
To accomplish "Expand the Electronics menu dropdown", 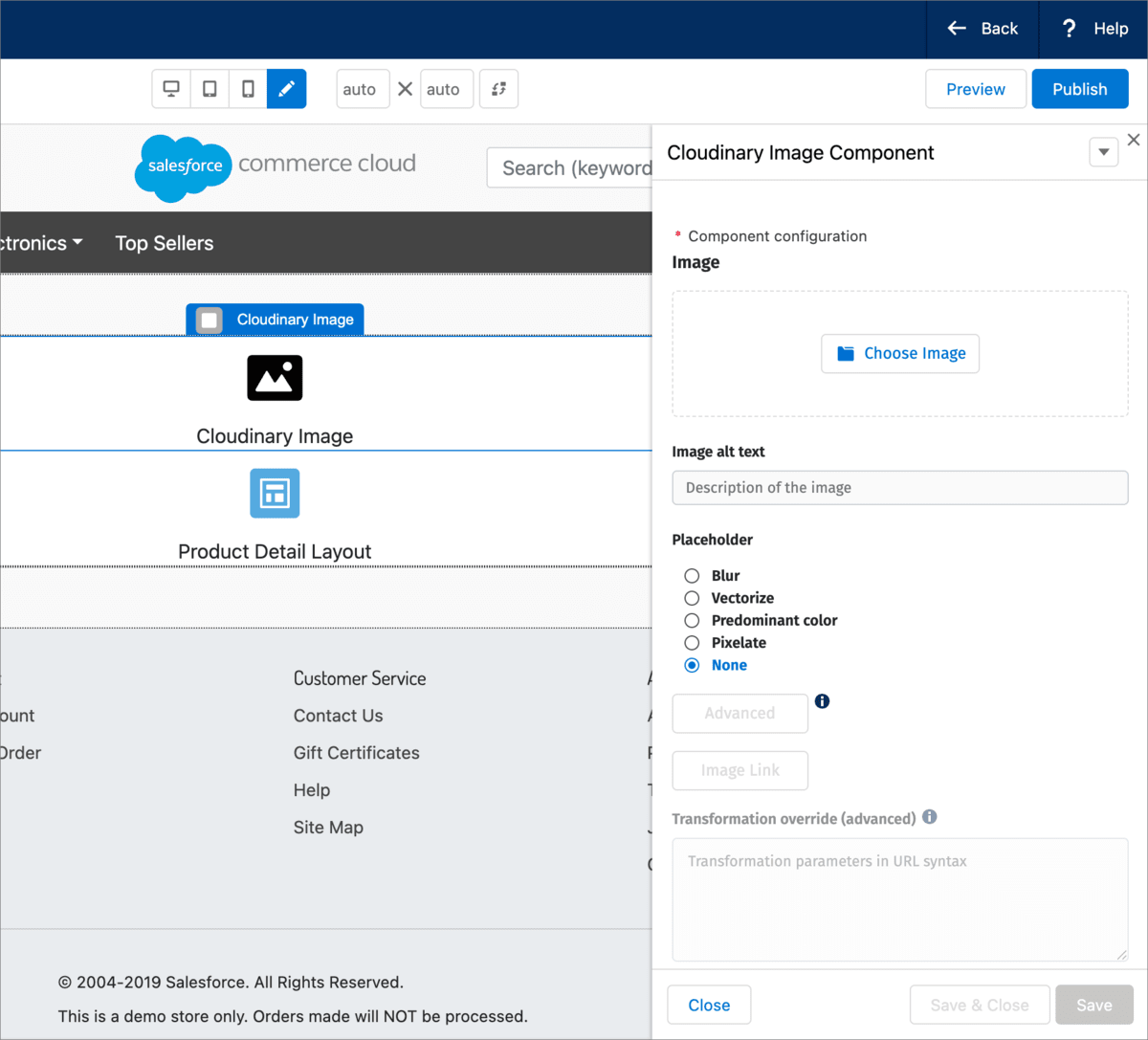I will coord(41,243).
